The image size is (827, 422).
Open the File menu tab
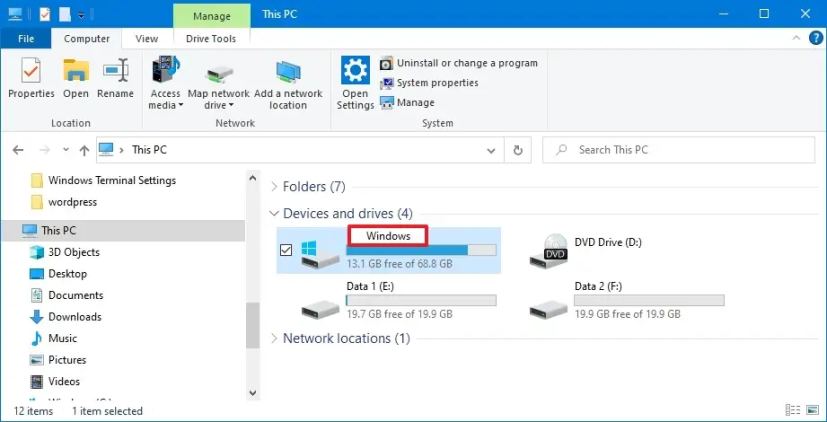pyautogui.click(x=26, y=39)
